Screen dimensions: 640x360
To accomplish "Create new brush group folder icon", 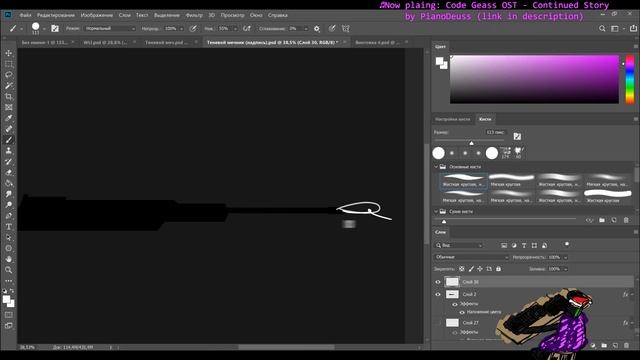I will [602, 220].
